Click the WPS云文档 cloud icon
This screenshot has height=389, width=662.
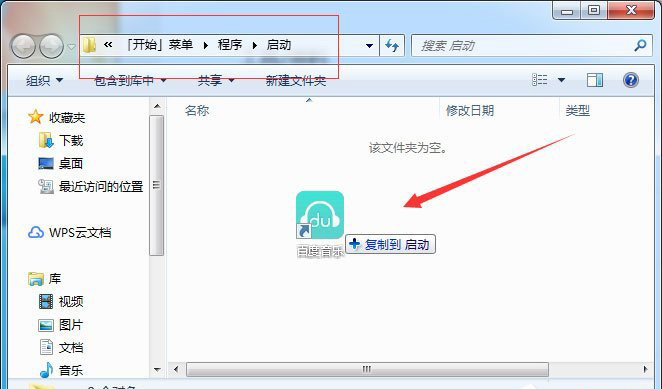click(36, 232)
